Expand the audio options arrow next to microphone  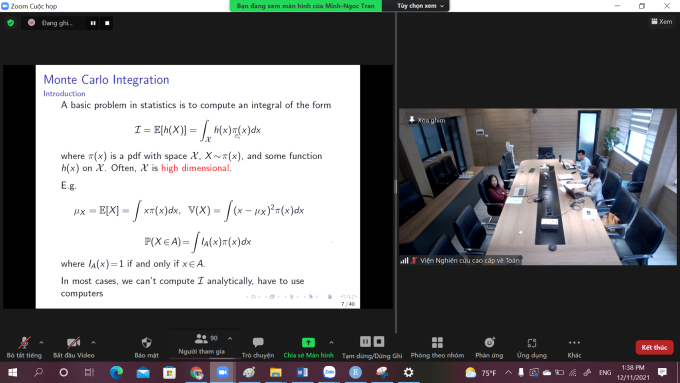point(41,342)
